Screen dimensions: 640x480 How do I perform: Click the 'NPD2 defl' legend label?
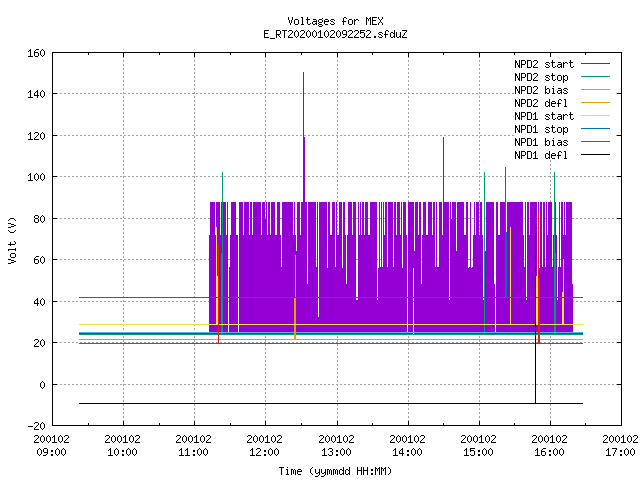tap(541, 103)
